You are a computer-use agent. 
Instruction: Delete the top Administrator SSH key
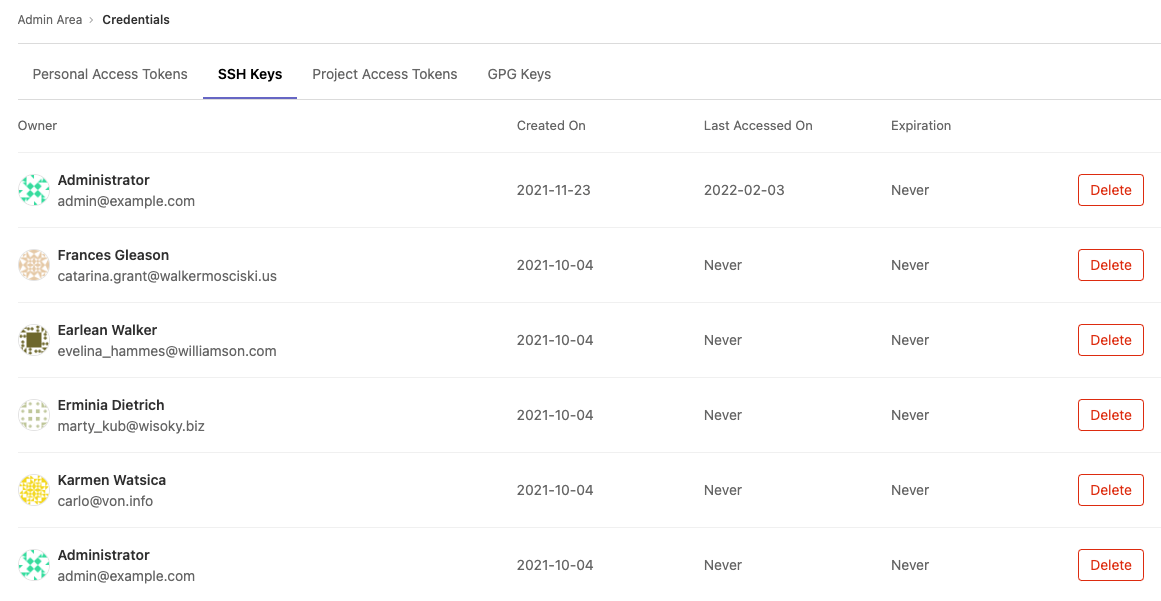[1110, 190]
